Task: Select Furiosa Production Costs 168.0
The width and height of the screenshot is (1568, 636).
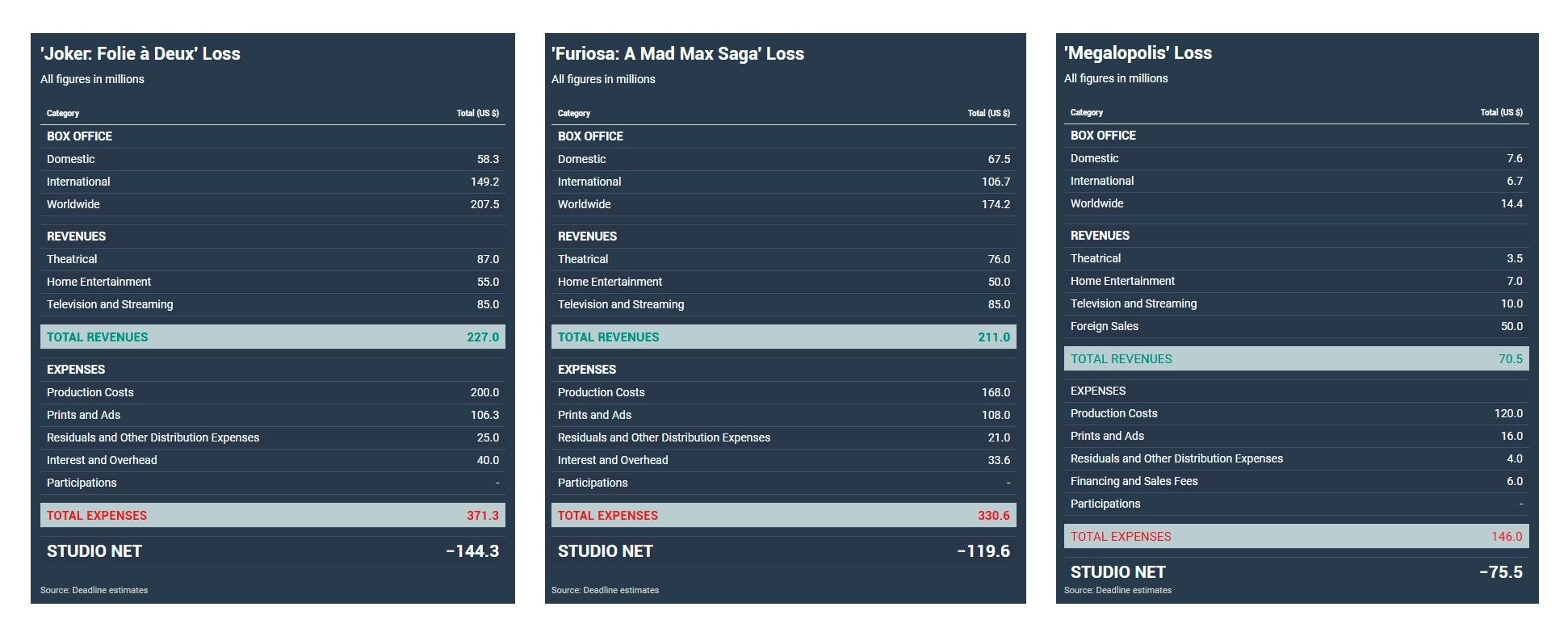Action: pos(996,392)
